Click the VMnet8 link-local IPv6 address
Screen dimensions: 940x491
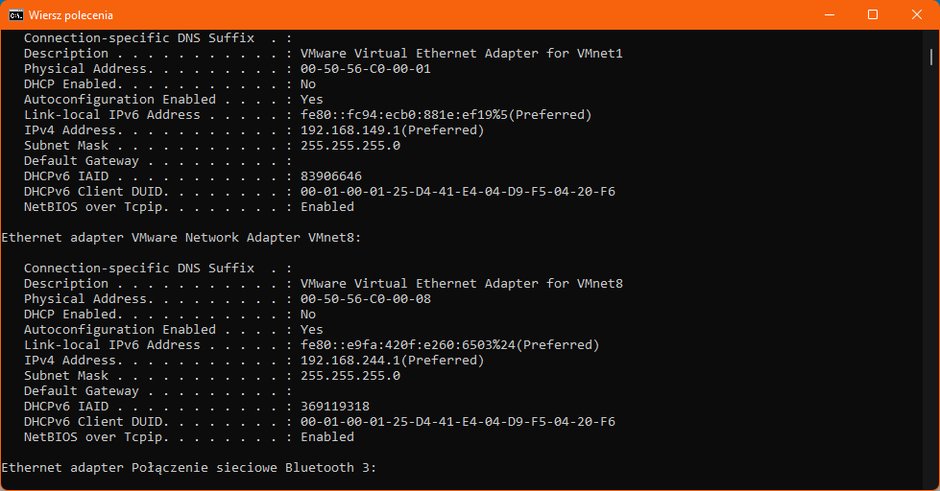pos(450,345)
